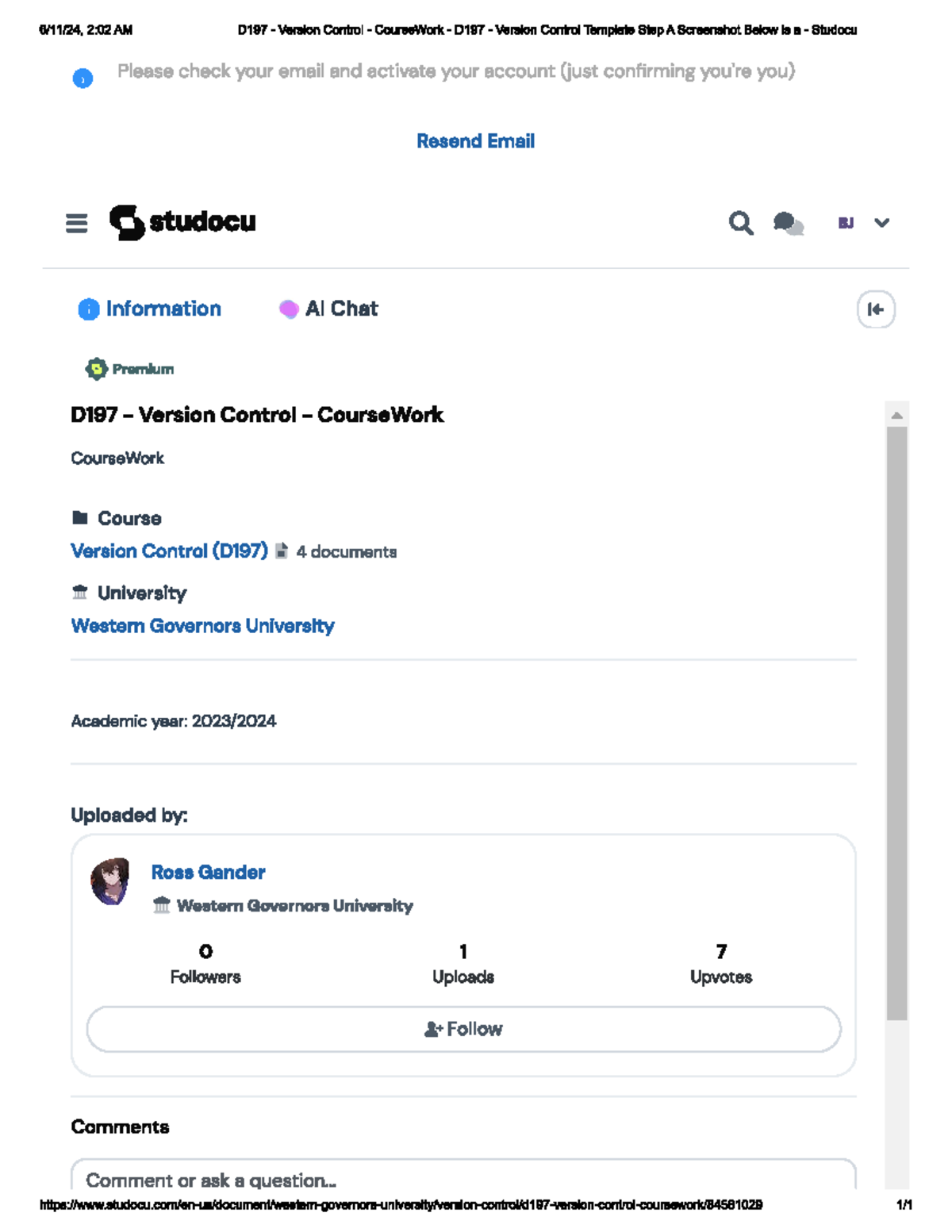Click the Resend Email link
952x1232 pixels.
click(475, 141)
